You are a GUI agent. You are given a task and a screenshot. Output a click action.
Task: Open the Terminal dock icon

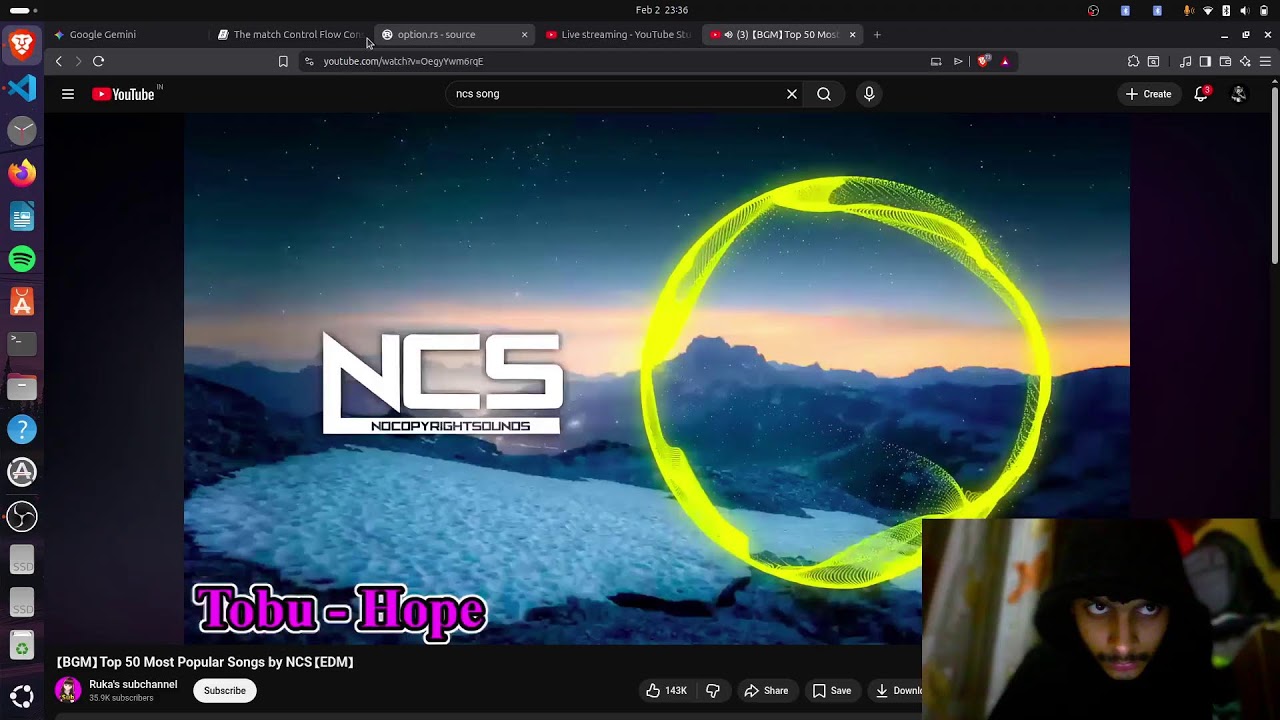coord(22,343)
